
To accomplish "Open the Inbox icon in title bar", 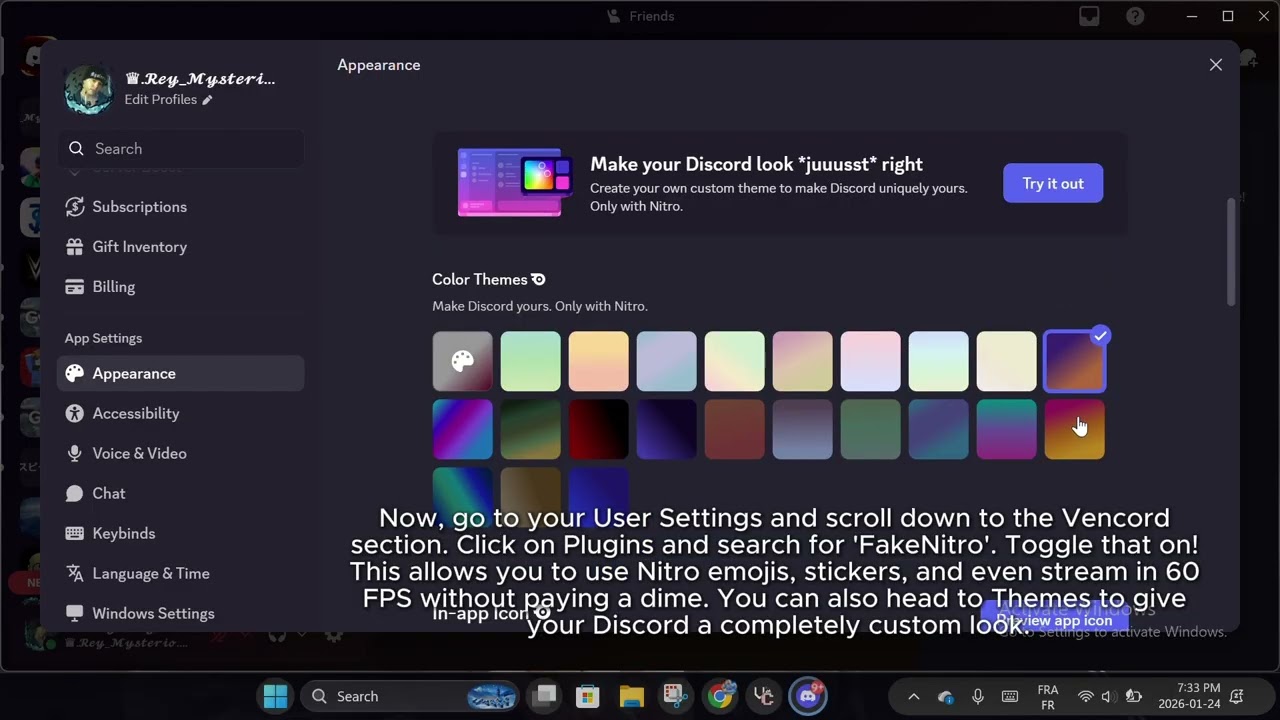I will tap(1089, 16).
